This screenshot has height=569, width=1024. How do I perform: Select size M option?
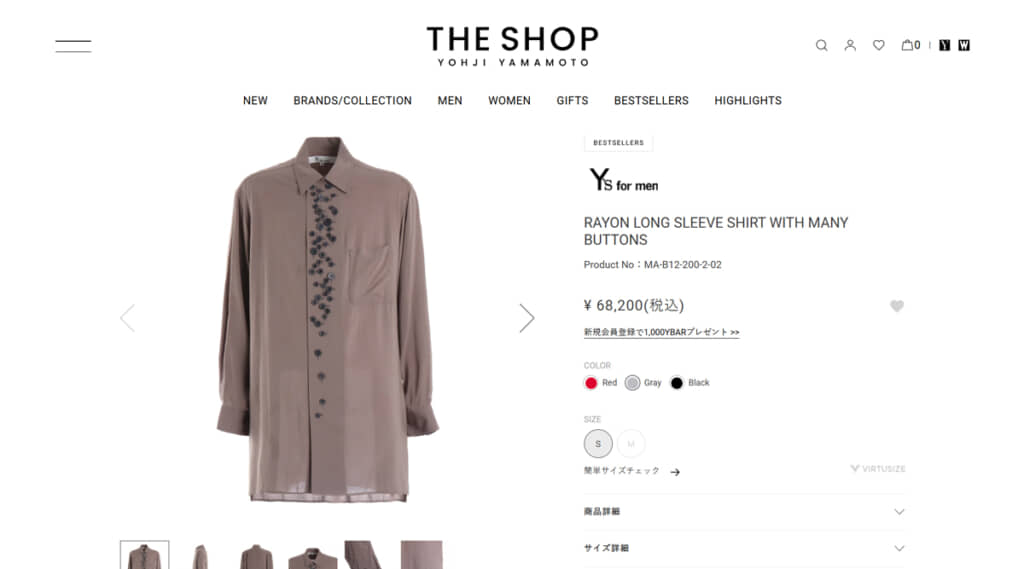(631, 444)
